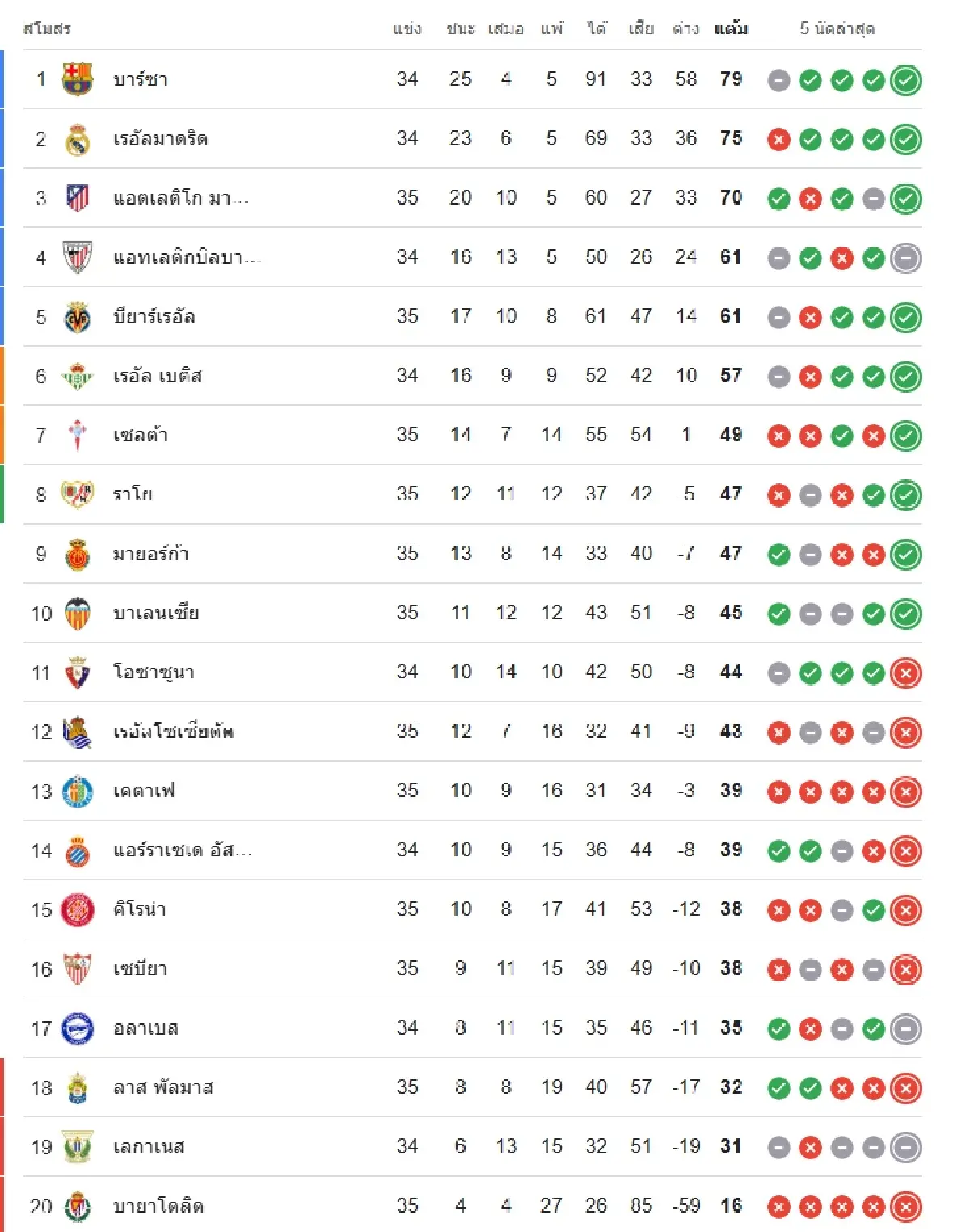This screenshot has height=1232, width=970.
Task: Open the บาร์ซา team row
Action: (141, 79)
